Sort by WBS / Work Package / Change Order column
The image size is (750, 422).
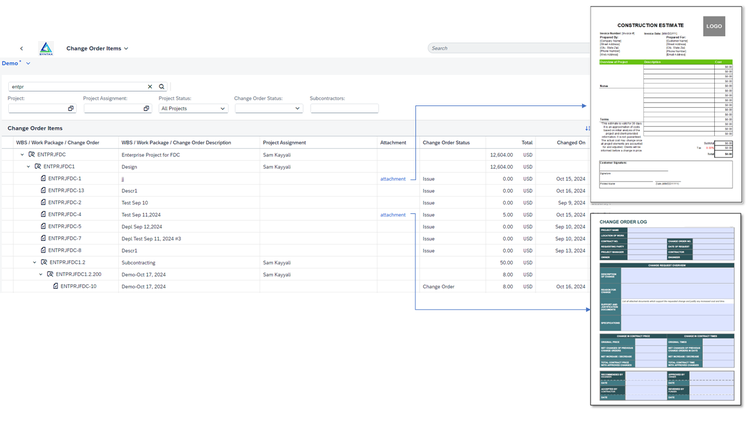57,143
